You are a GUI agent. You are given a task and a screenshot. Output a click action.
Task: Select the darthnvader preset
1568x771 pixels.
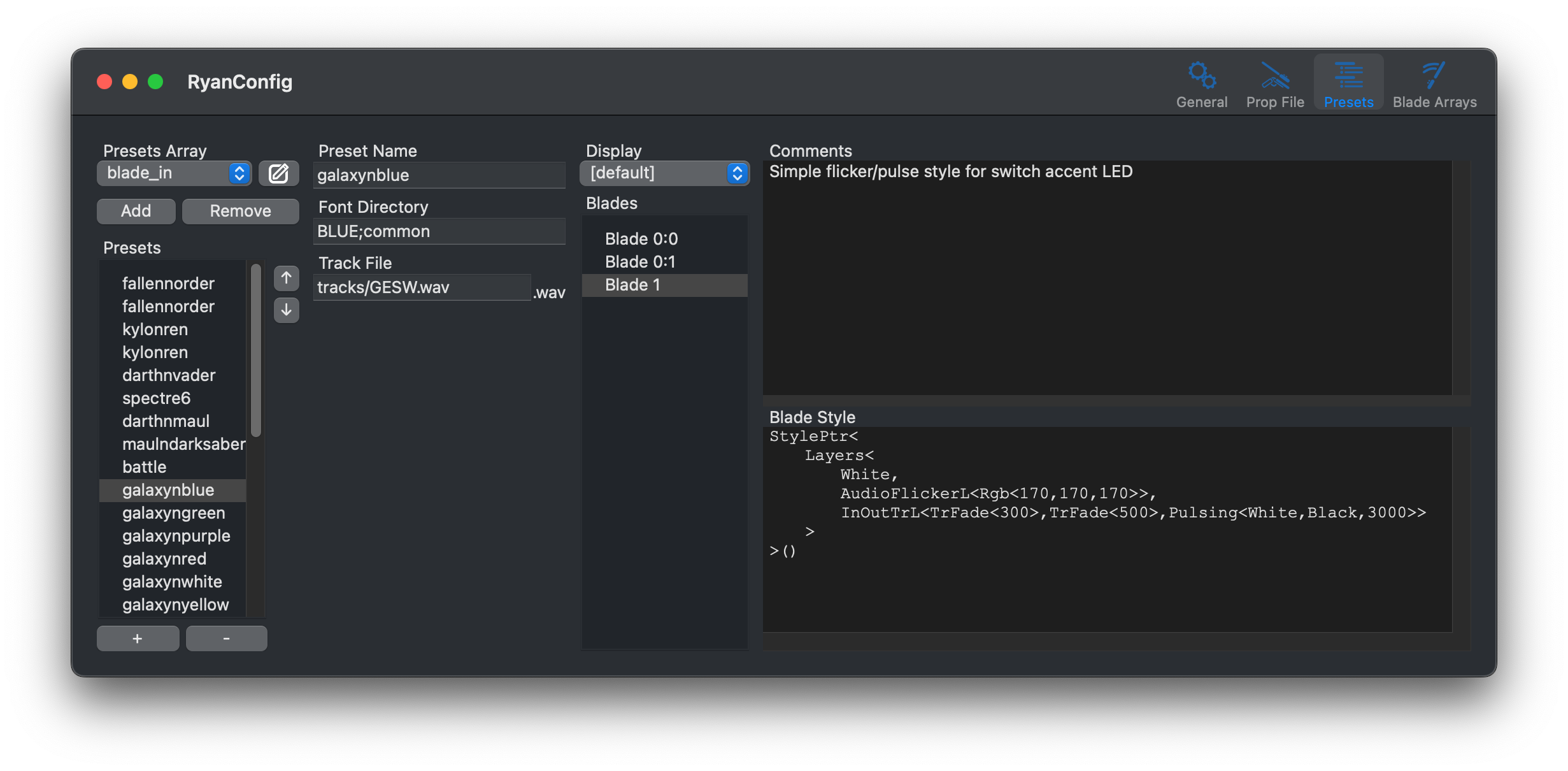tap(169, 375)
